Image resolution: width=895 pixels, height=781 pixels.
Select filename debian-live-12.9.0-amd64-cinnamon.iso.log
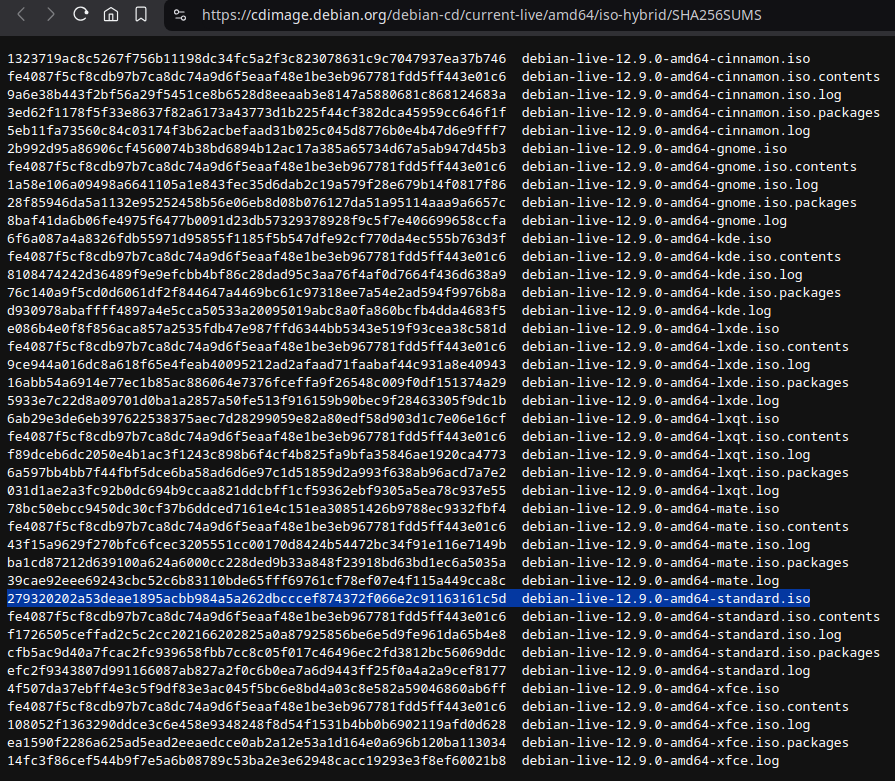coord(681,95)
